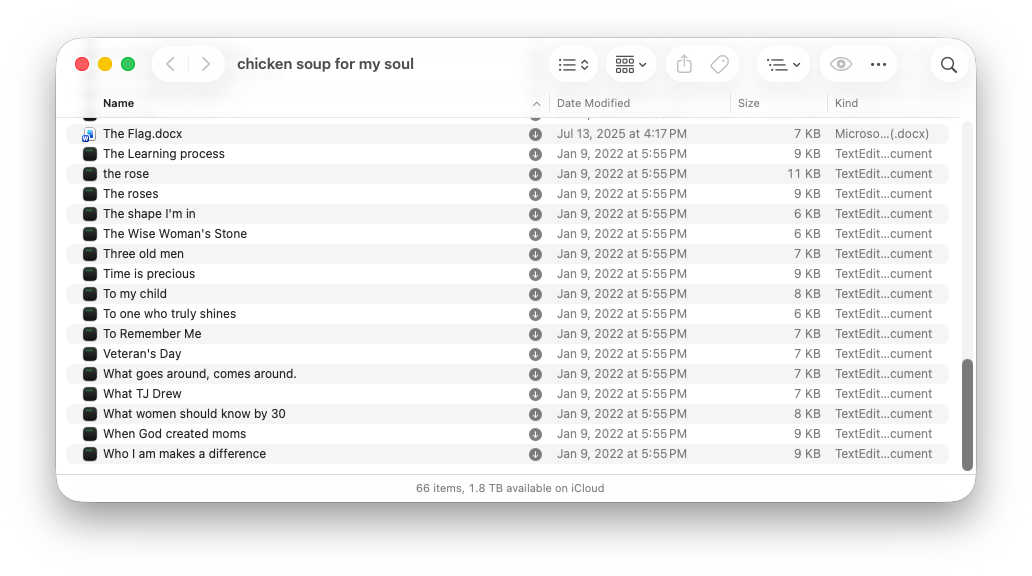Select The Wise Woman's Stone file
The image size is (1032, 576).
[507, 234]
